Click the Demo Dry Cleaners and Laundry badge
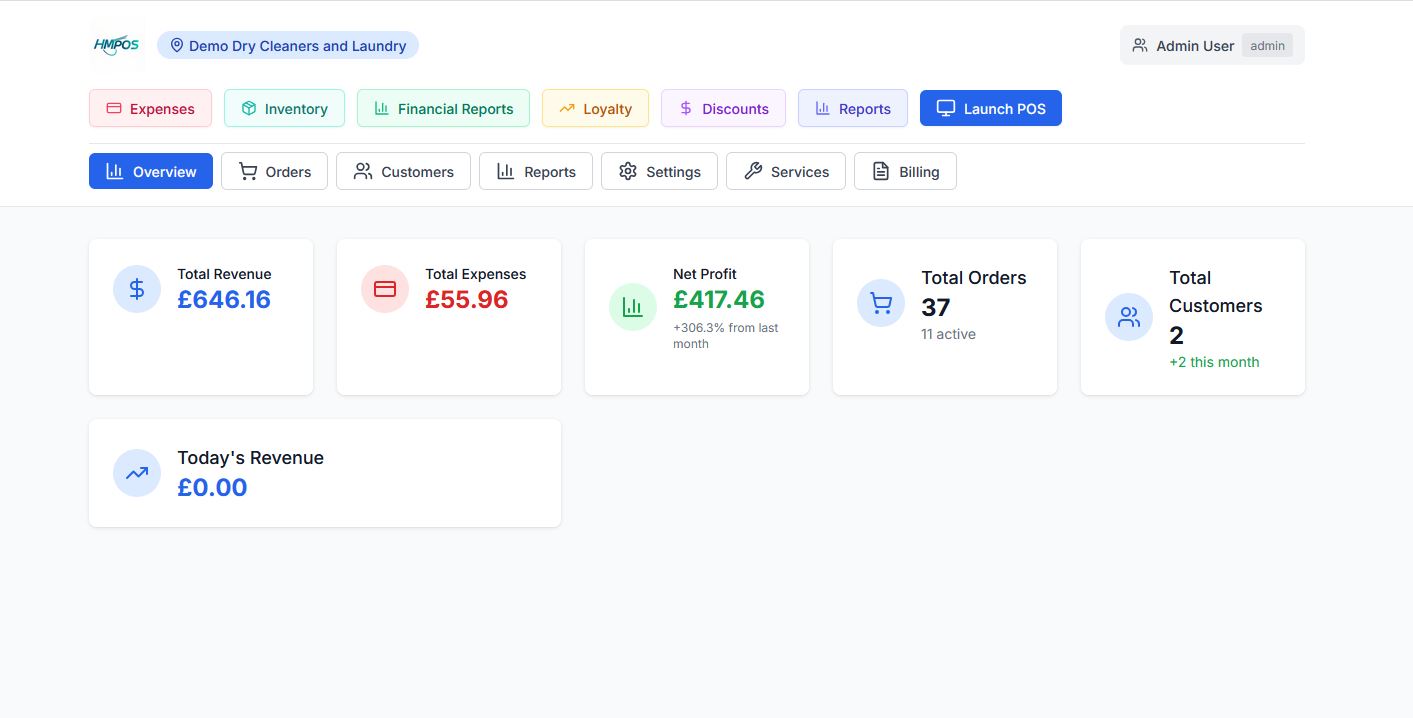 tap(288, 45)
